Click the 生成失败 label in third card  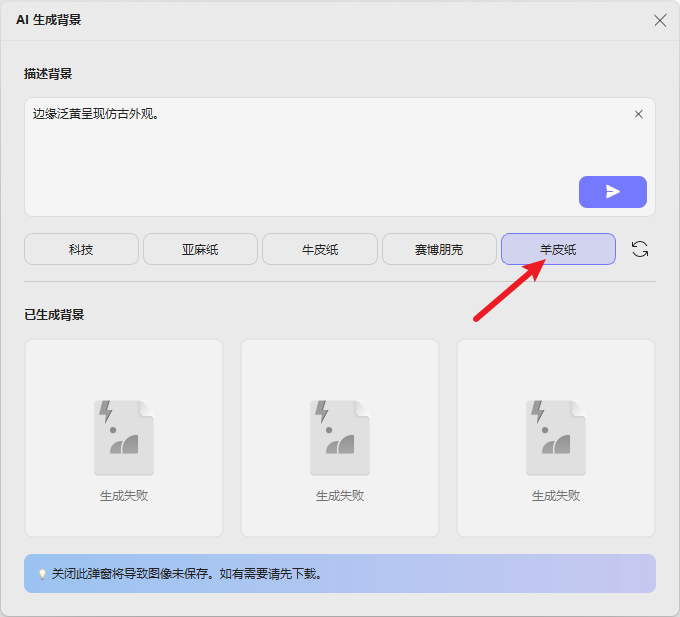pos(556,495)
